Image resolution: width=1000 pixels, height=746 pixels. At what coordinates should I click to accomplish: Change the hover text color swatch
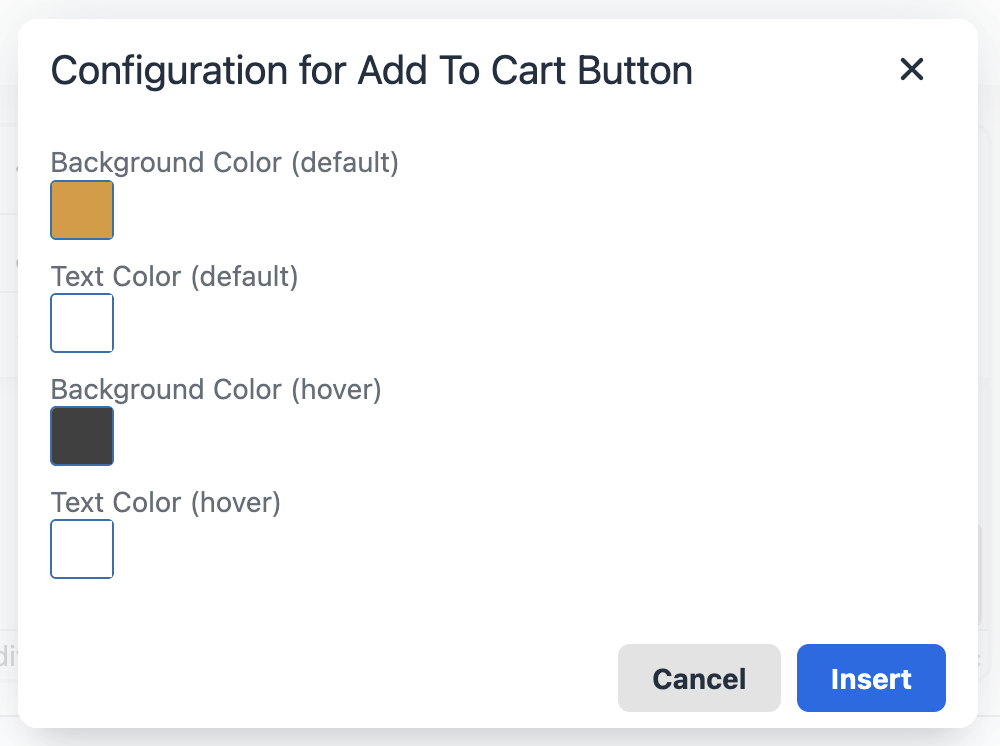click(81, 549)
